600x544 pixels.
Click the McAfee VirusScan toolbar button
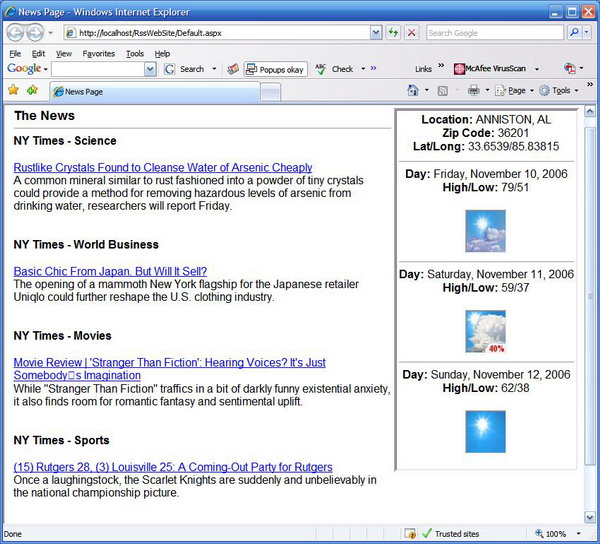pyautogui.click(x=490, y=69)
